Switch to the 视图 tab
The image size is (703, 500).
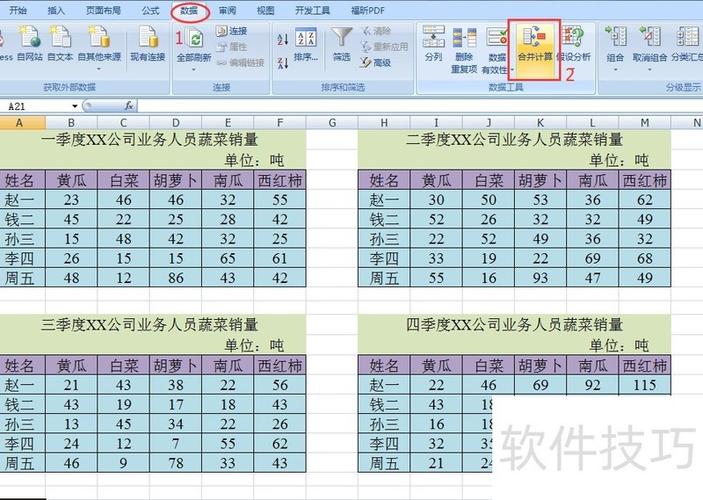point(265,10)
